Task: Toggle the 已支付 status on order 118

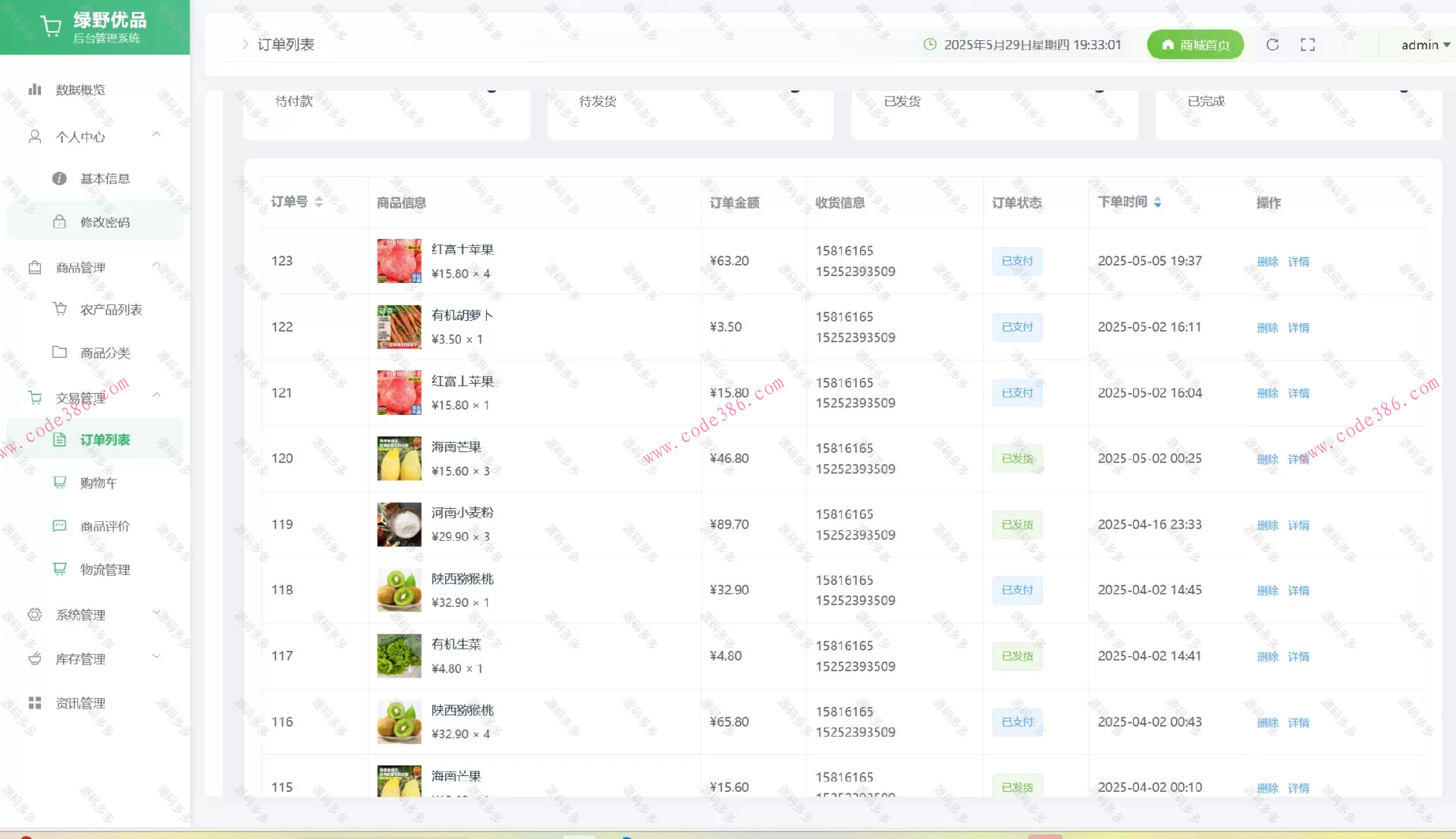Action: (1016, 589)
